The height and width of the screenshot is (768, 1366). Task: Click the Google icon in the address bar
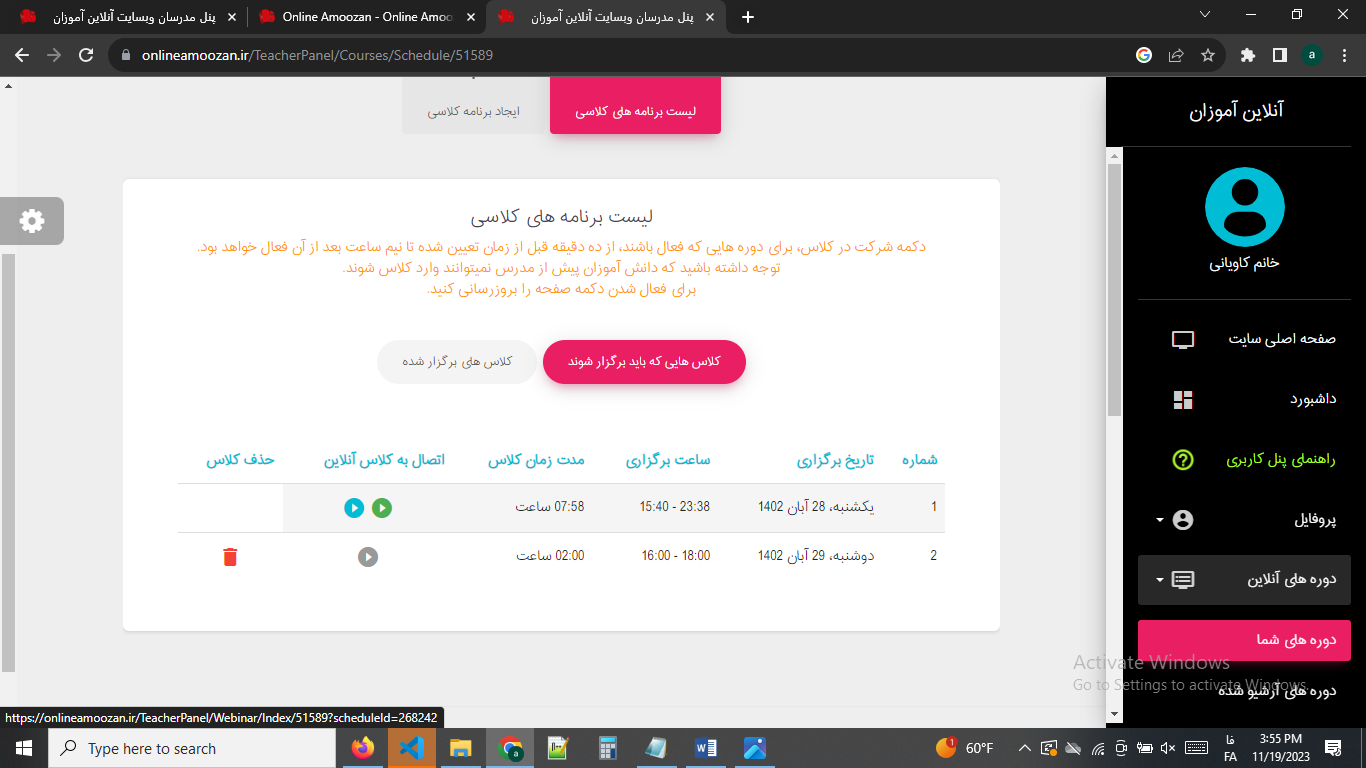point(1144,55)
